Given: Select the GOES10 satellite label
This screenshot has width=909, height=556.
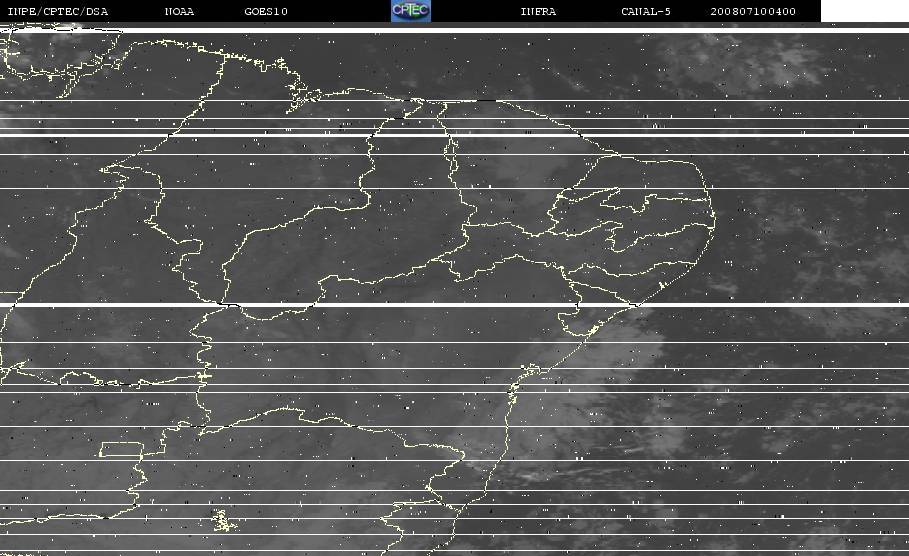Looking at the screenshot, I should (266, 11).
